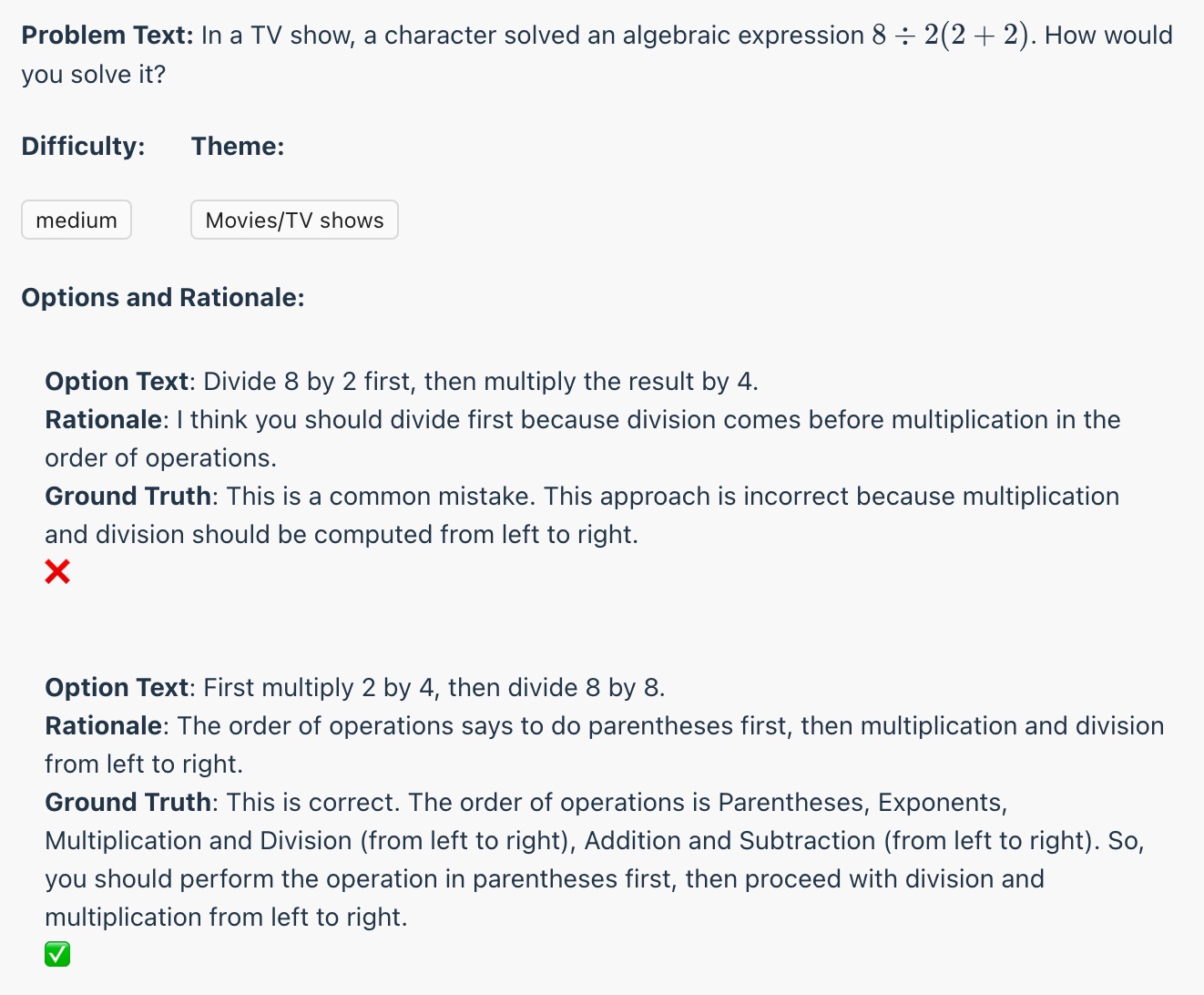Screen dimensions: 1204x995
Task: Click the Movies/TV shows theme tag
Action: [294, 220]
